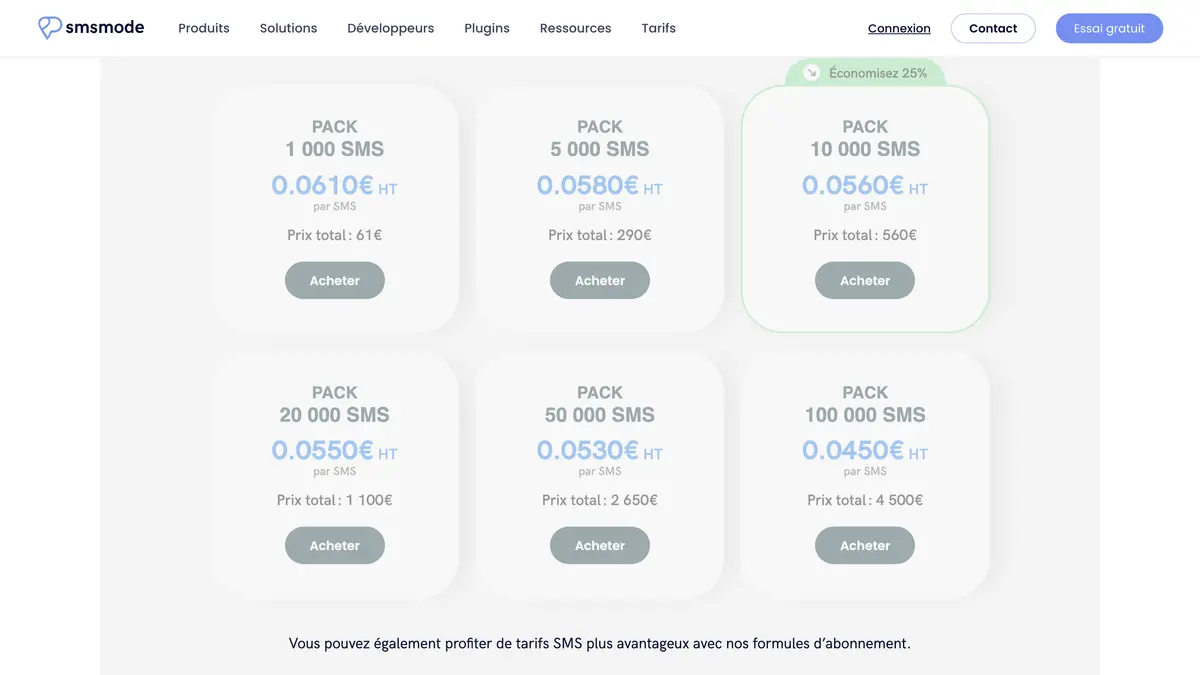The width and height of the screenshot is (1200, 675).
Task: Click 'Prix total : 560€' text
Action: 865,235
